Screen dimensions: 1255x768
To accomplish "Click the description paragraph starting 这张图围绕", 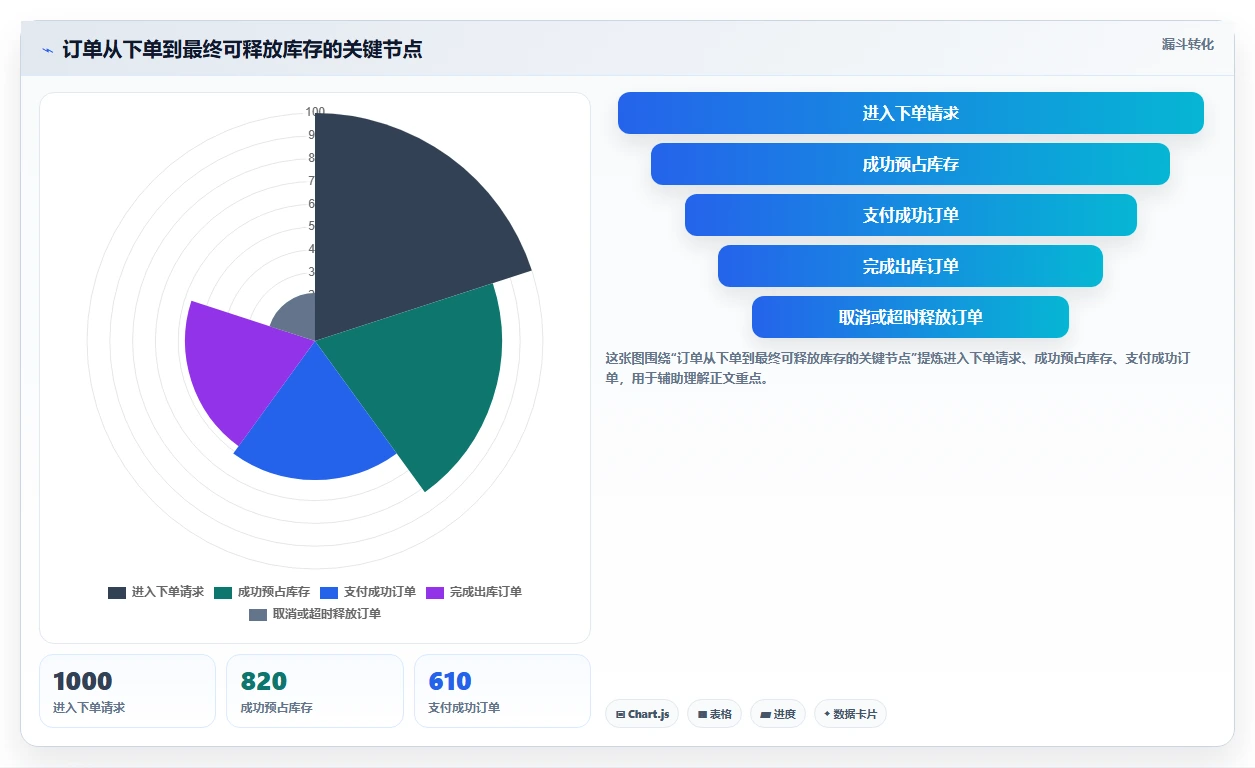I will (897, 368).
